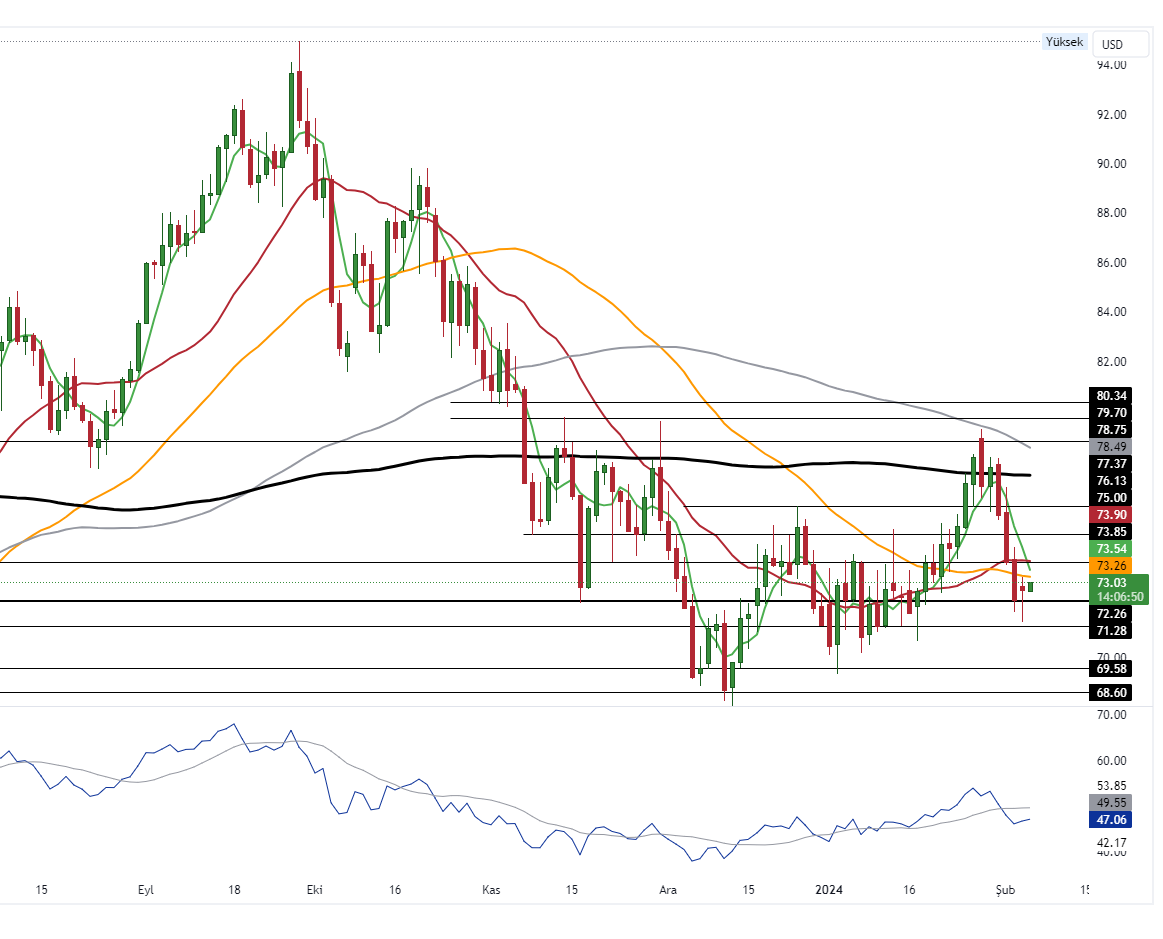Image resolution: width=1163 pixels, height=939 pixels.
Task: Open the USD currency dropdown
Action: [1120, 44]
